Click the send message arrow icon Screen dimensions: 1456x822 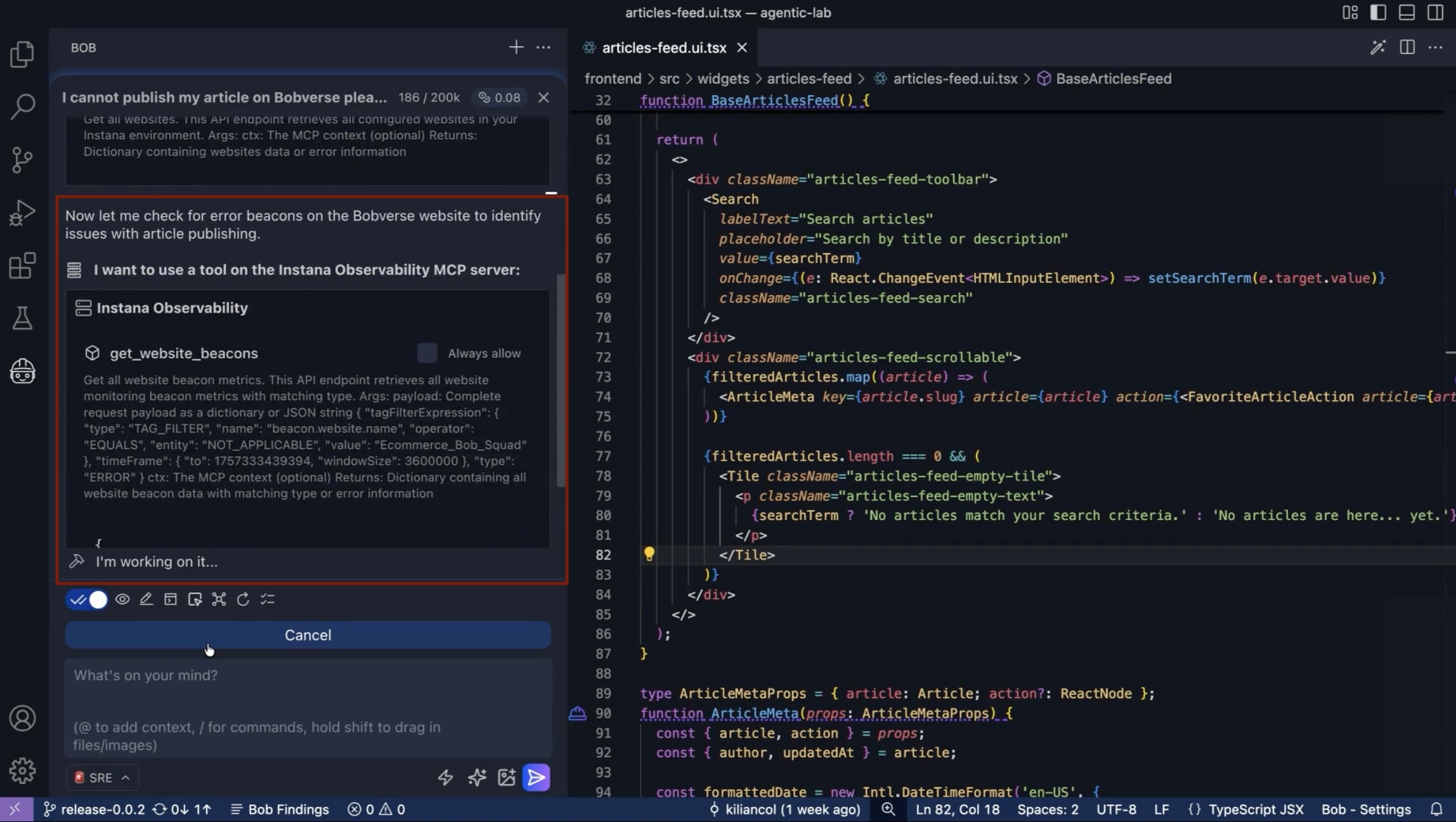click(536, 778)
